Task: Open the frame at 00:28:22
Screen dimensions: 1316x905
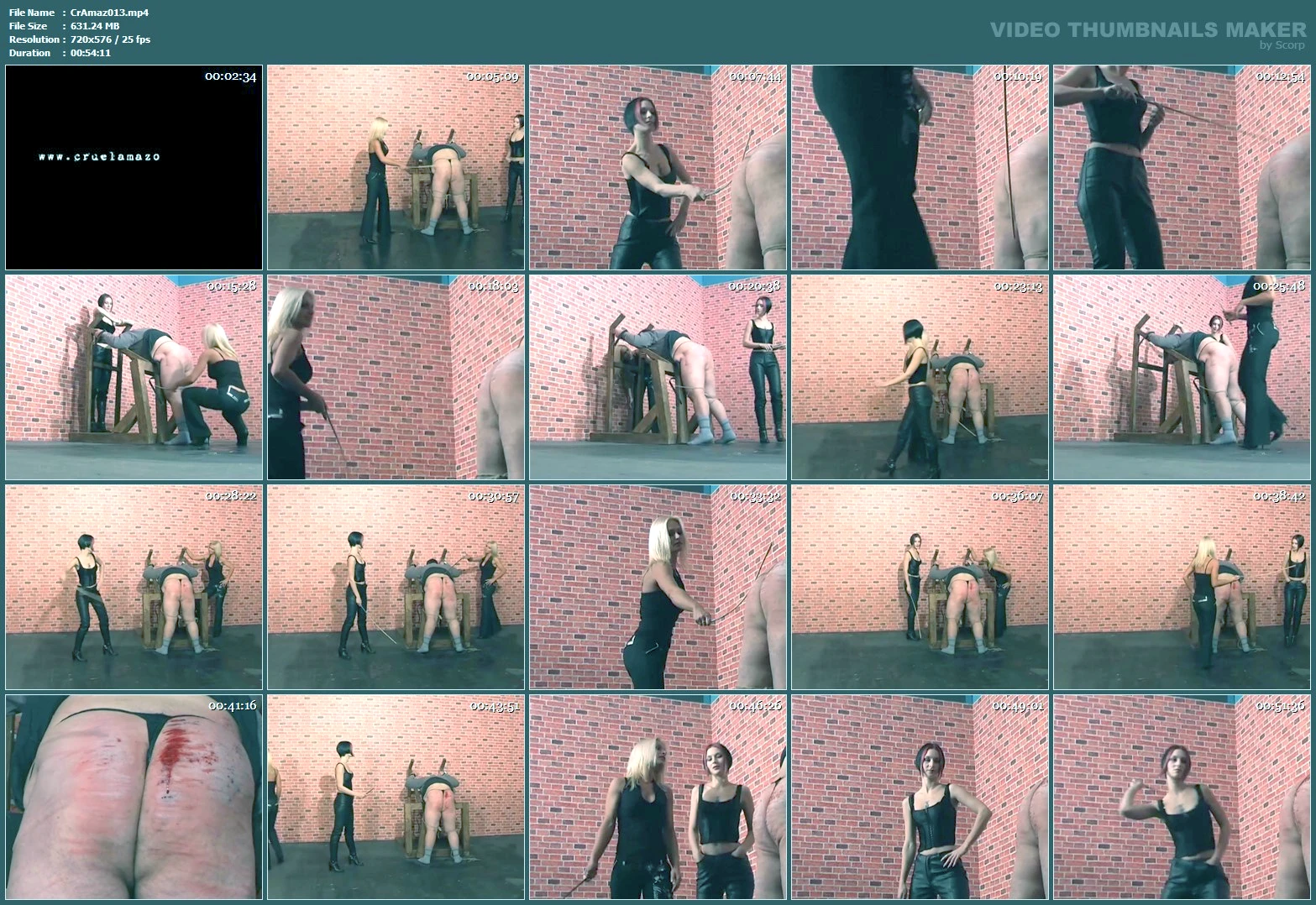Action: (134, 587)
